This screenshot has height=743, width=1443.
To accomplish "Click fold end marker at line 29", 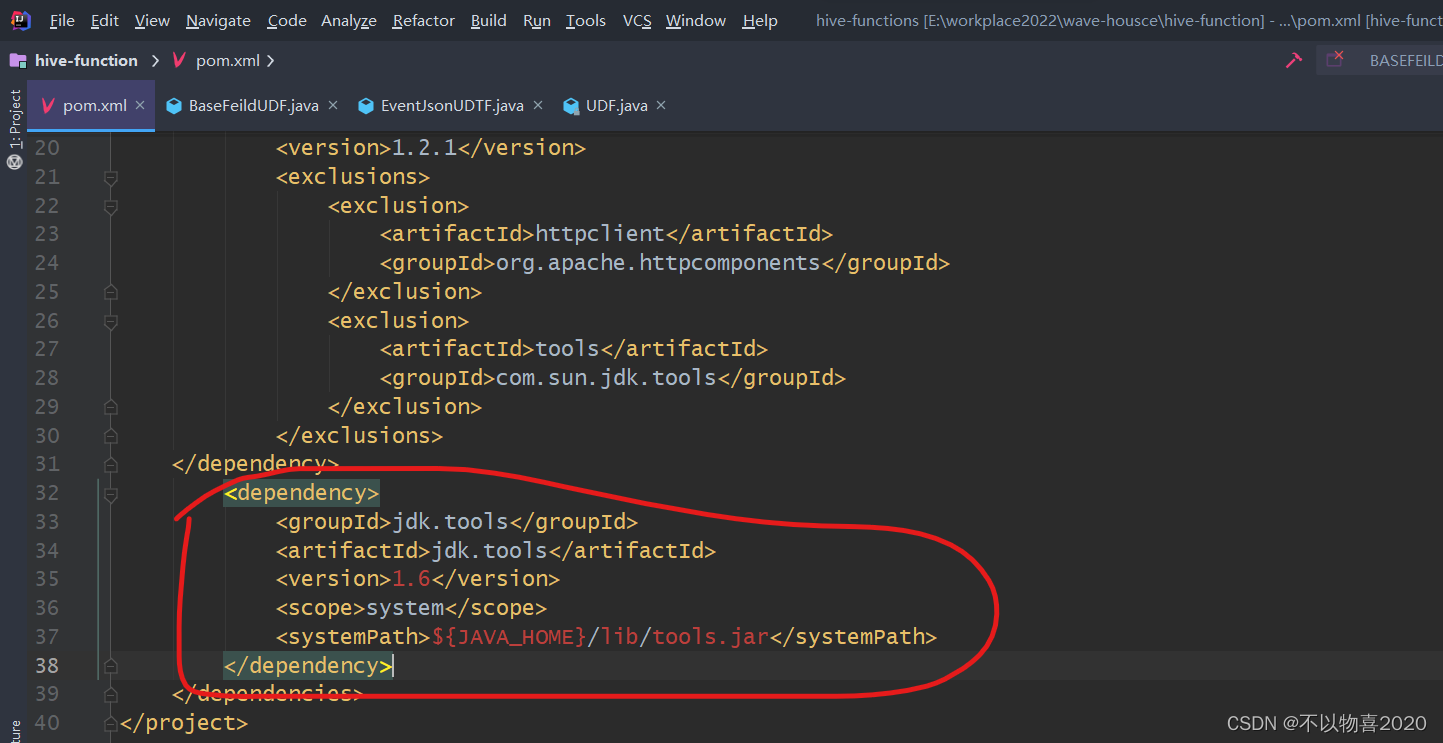I will 111,407.
